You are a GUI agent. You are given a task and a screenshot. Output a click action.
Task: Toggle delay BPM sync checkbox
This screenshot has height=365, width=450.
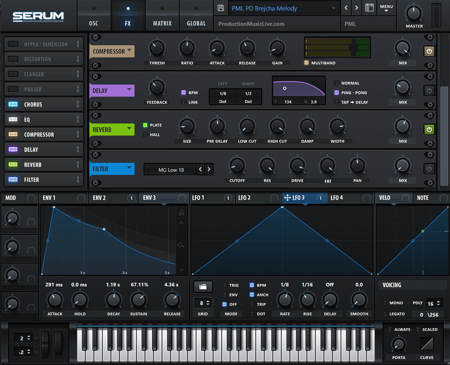pos(183,93)
